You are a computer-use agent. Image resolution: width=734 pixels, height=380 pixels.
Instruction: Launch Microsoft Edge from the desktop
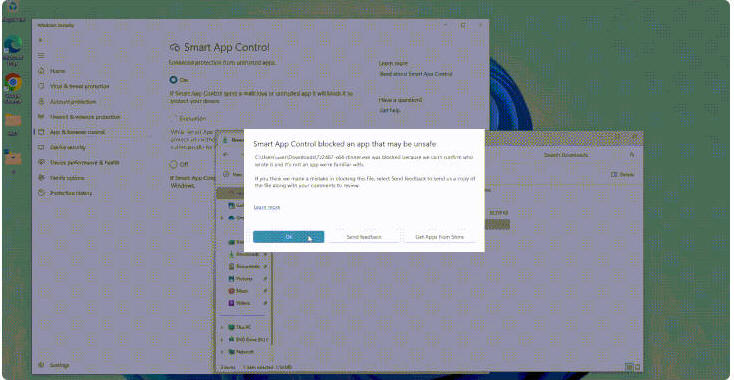(x=13, y=50)
